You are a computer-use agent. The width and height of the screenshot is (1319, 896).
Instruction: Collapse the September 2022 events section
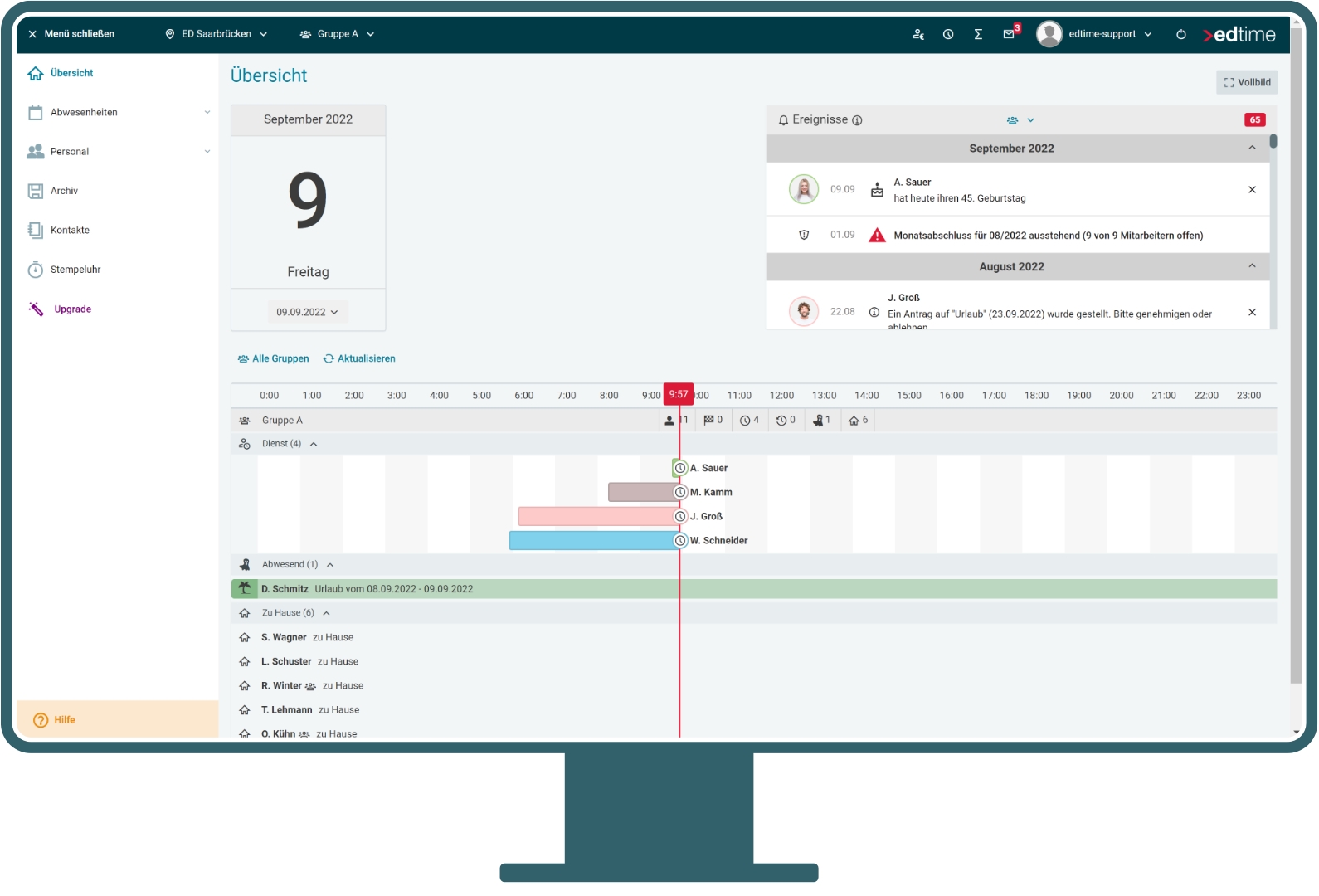pyautogui.click(x=1252, y=149)
